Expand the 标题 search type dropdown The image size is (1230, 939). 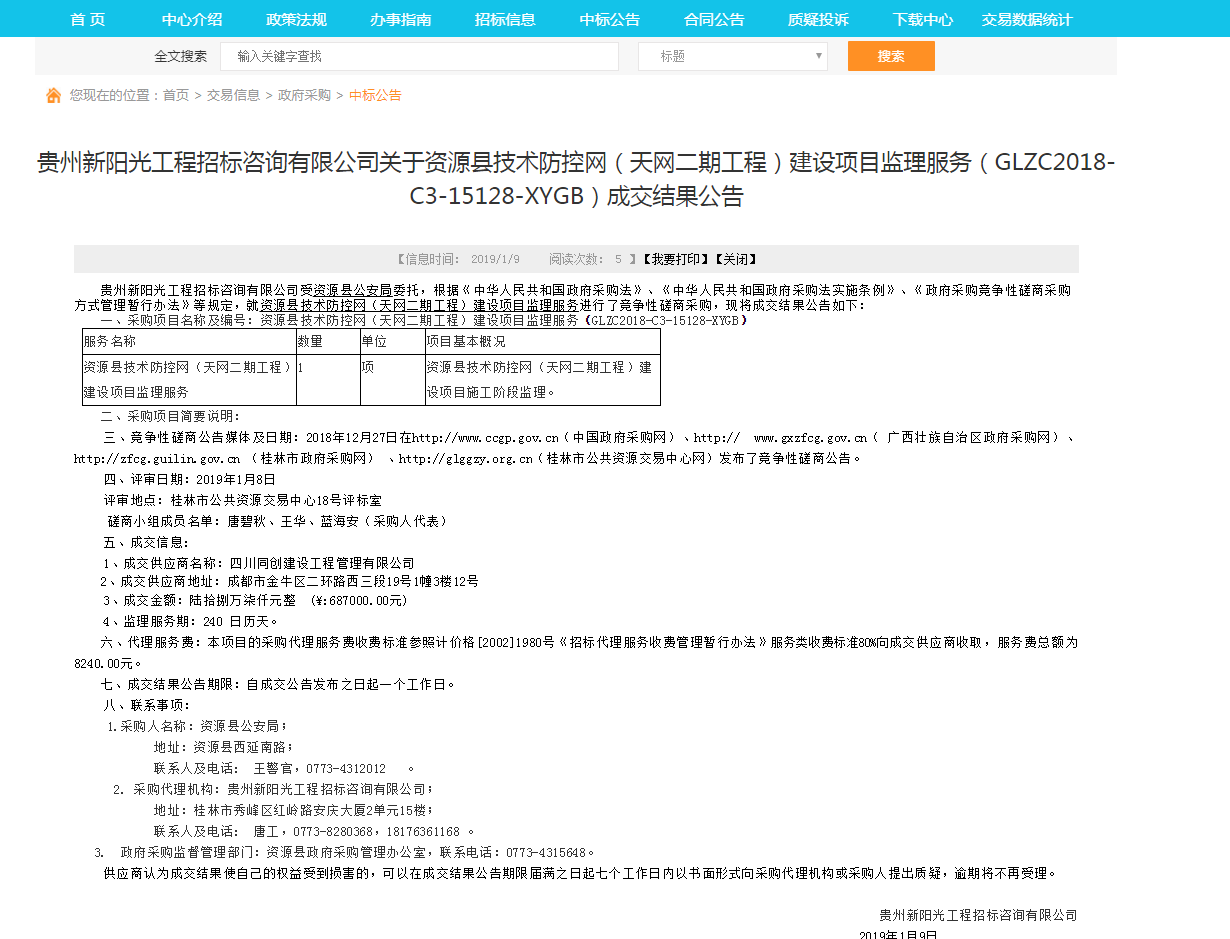pyautogui.click(x=732, y=57)
